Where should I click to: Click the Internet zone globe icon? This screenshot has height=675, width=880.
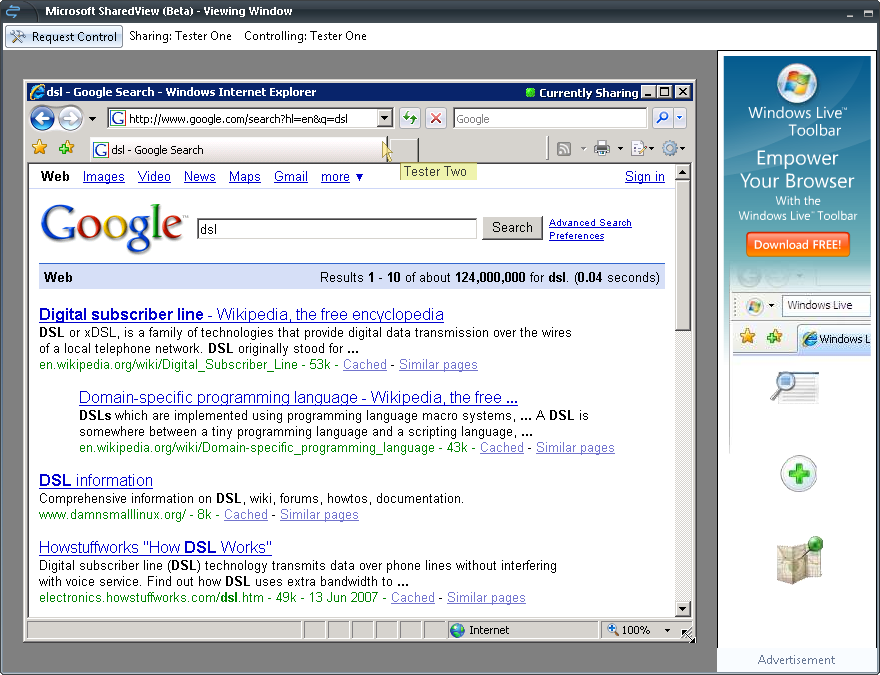coord(457,630)
